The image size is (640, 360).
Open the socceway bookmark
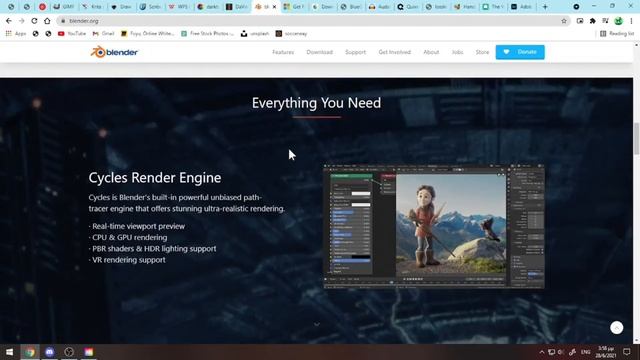291,33
